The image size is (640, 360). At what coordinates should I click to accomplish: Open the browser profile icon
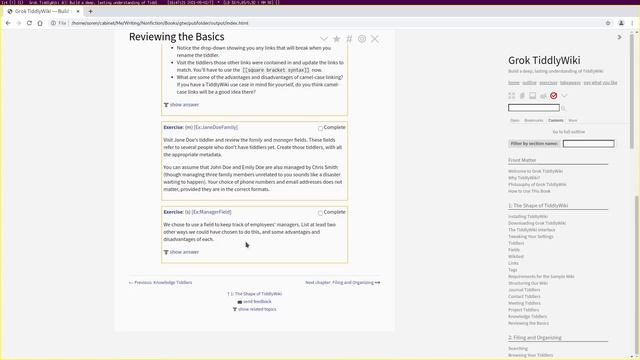(x=621, y=23)
